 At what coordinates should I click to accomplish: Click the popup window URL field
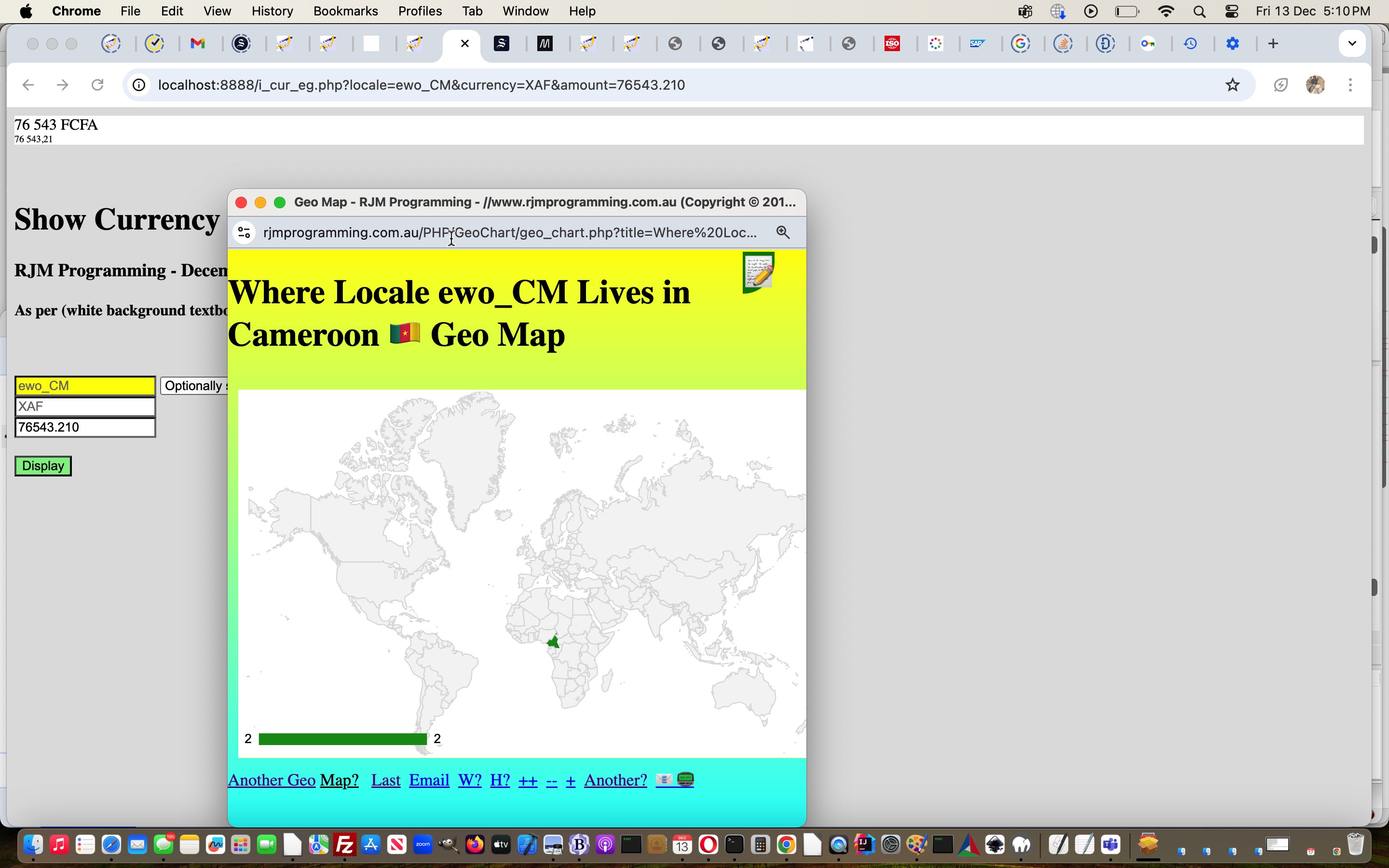coord(510,232)
